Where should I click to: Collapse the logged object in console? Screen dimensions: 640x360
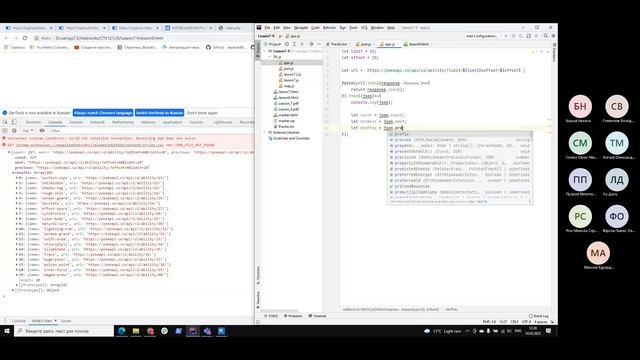point(9,152)
